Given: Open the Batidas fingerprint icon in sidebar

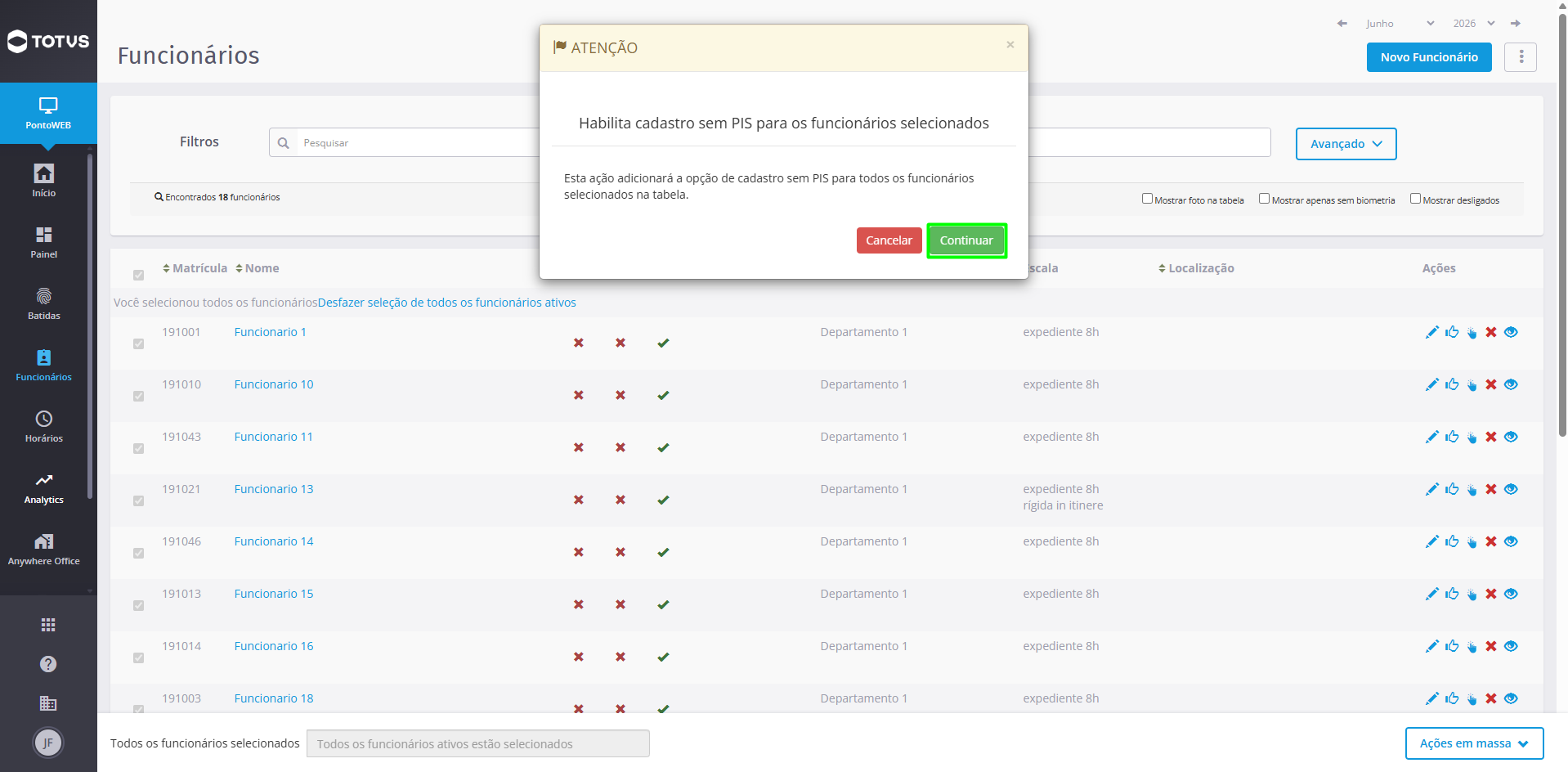Looking at the screenshot, I should (x=44, y=296).
